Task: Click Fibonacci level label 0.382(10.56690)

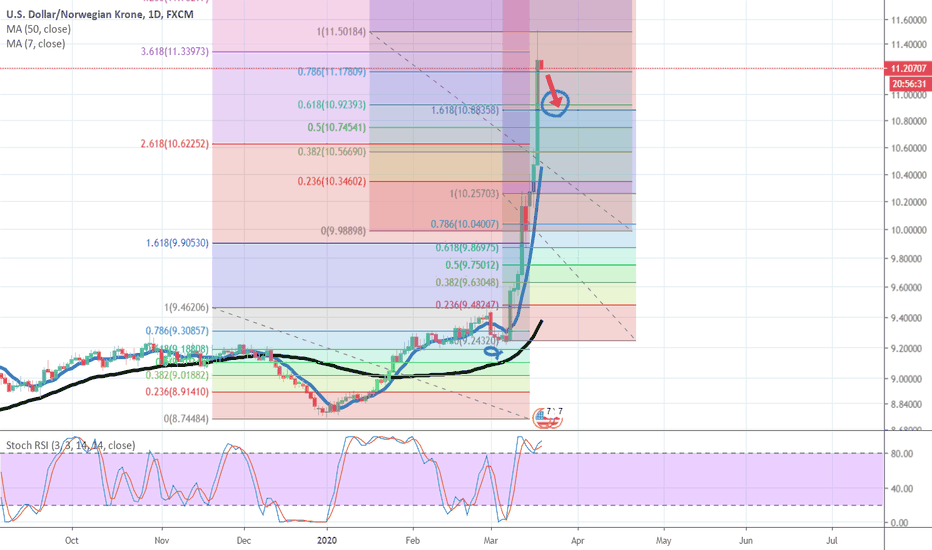Action: (332, 152)
